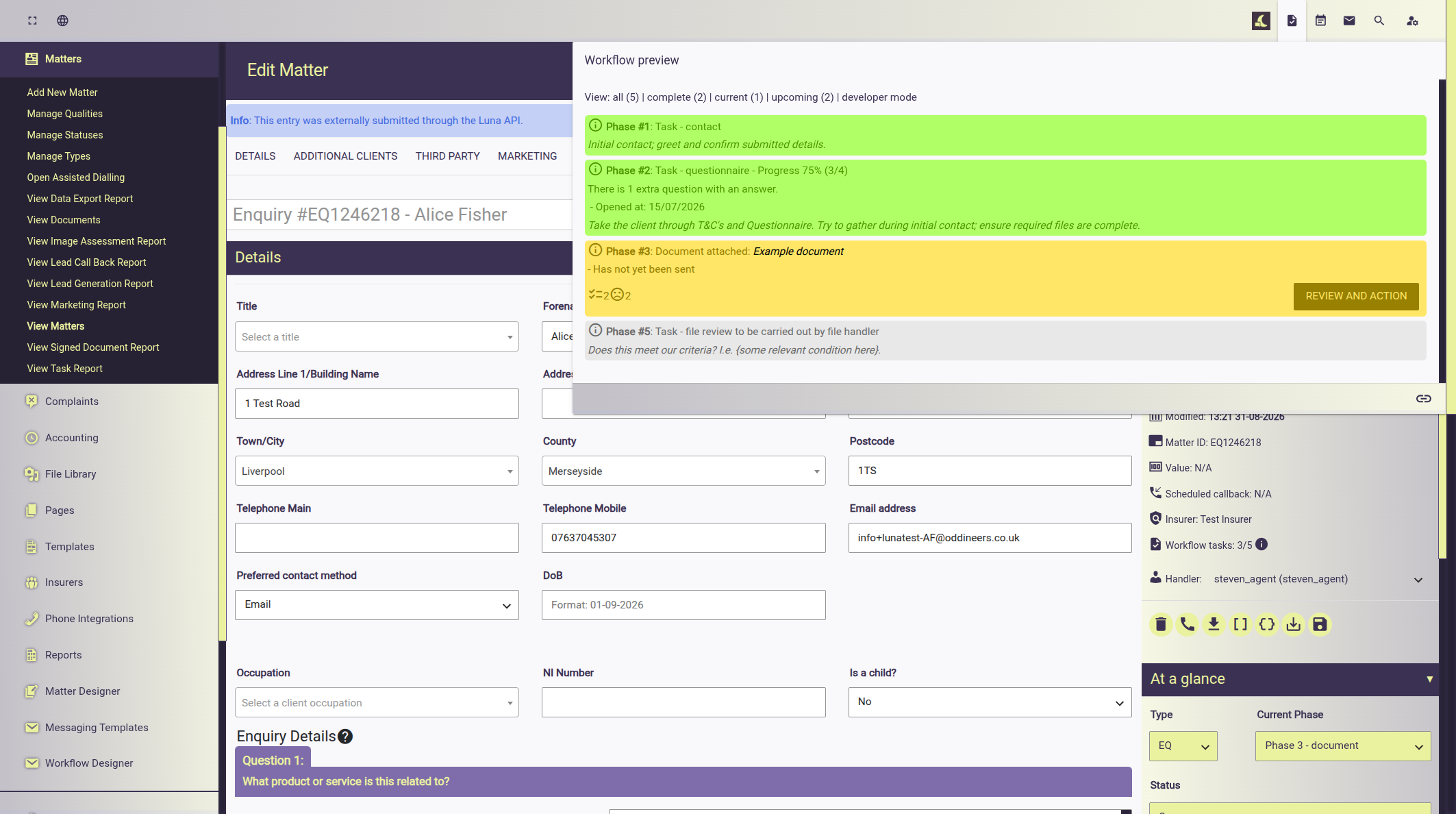This screenshot has height=814, width=1456.
Task: Open View Task Report in sidebar
Action: pos(64,369)
